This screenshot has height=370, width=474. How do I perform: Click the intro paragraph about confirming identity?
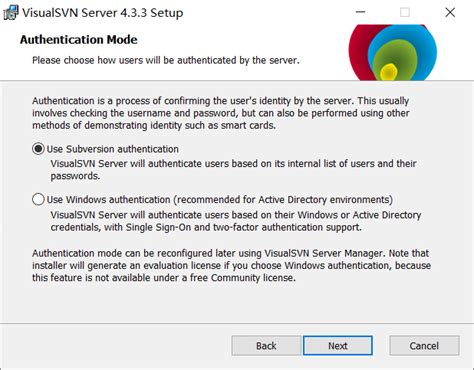click(221, 113)
